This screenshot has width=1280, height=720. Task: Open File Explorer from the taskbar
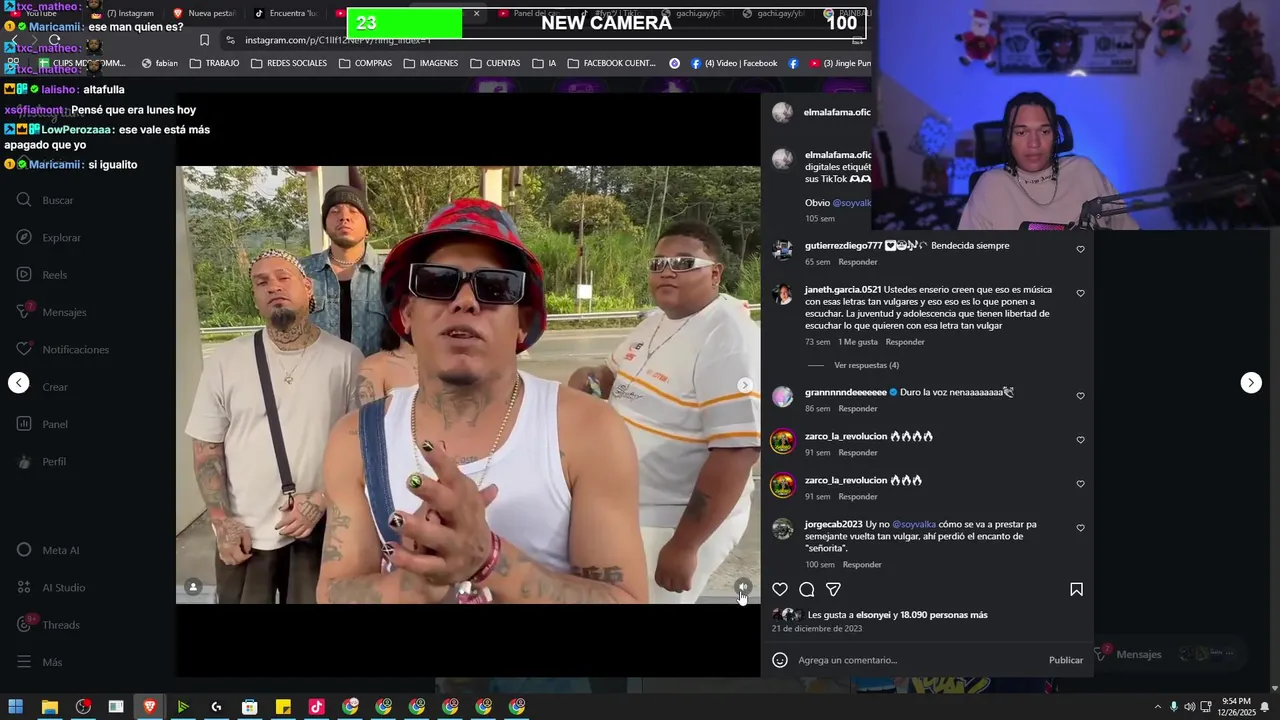[x=49, y=706]
